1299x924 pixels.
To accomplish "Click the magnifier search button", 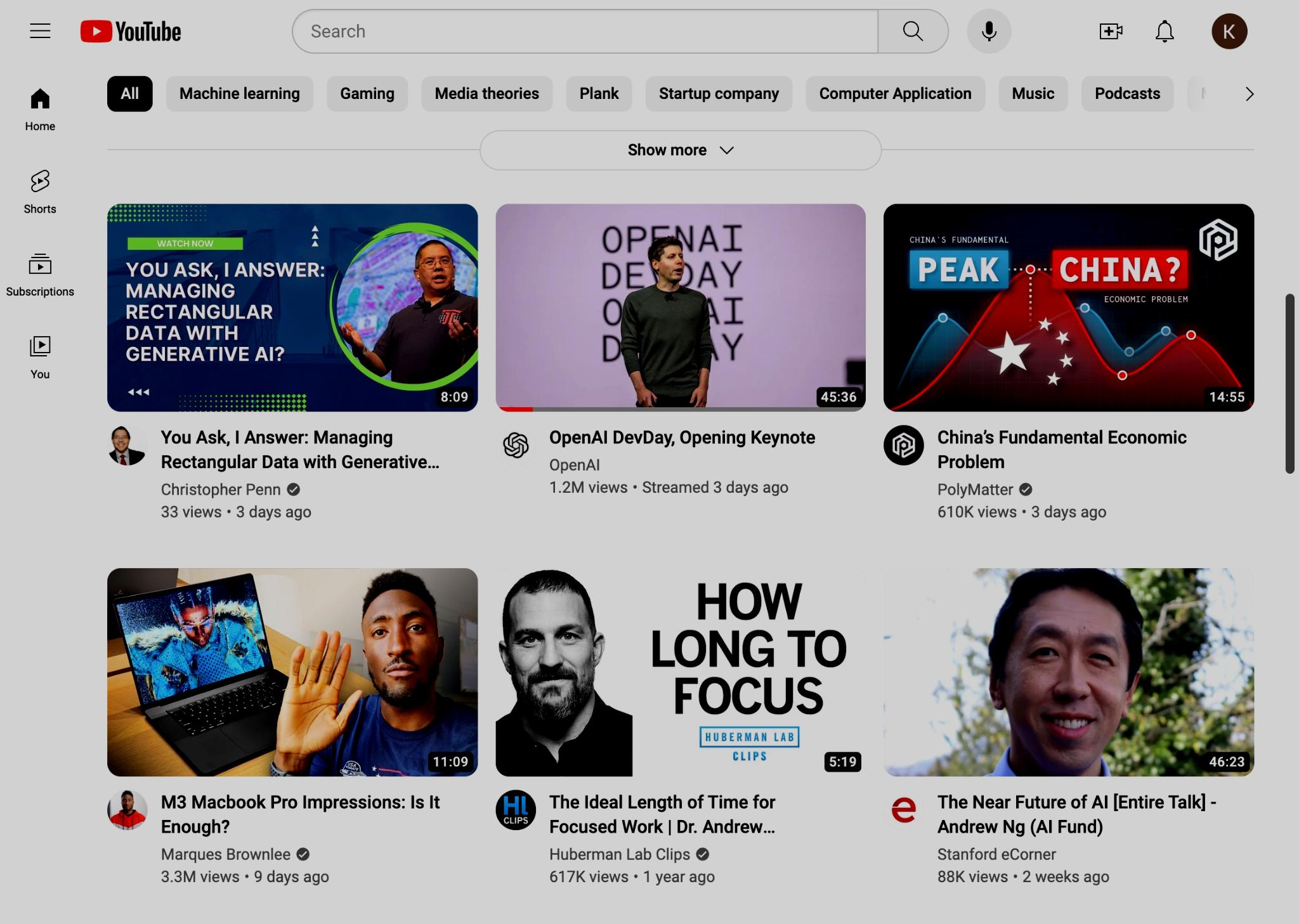I will click(913, 31).
